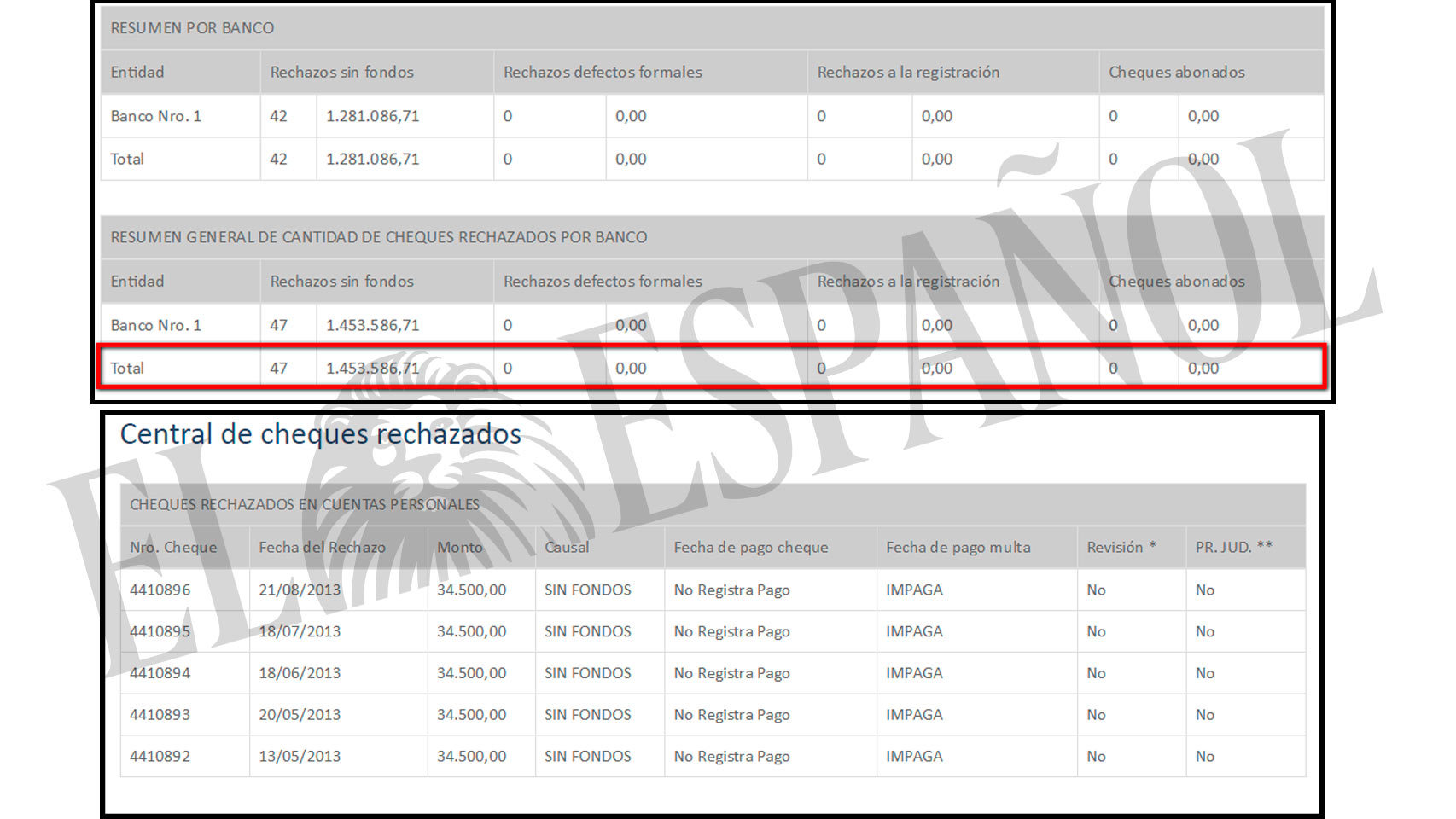
Task: Click the SIN FONDOS causal for cheque 4410895
Action: 587,631
